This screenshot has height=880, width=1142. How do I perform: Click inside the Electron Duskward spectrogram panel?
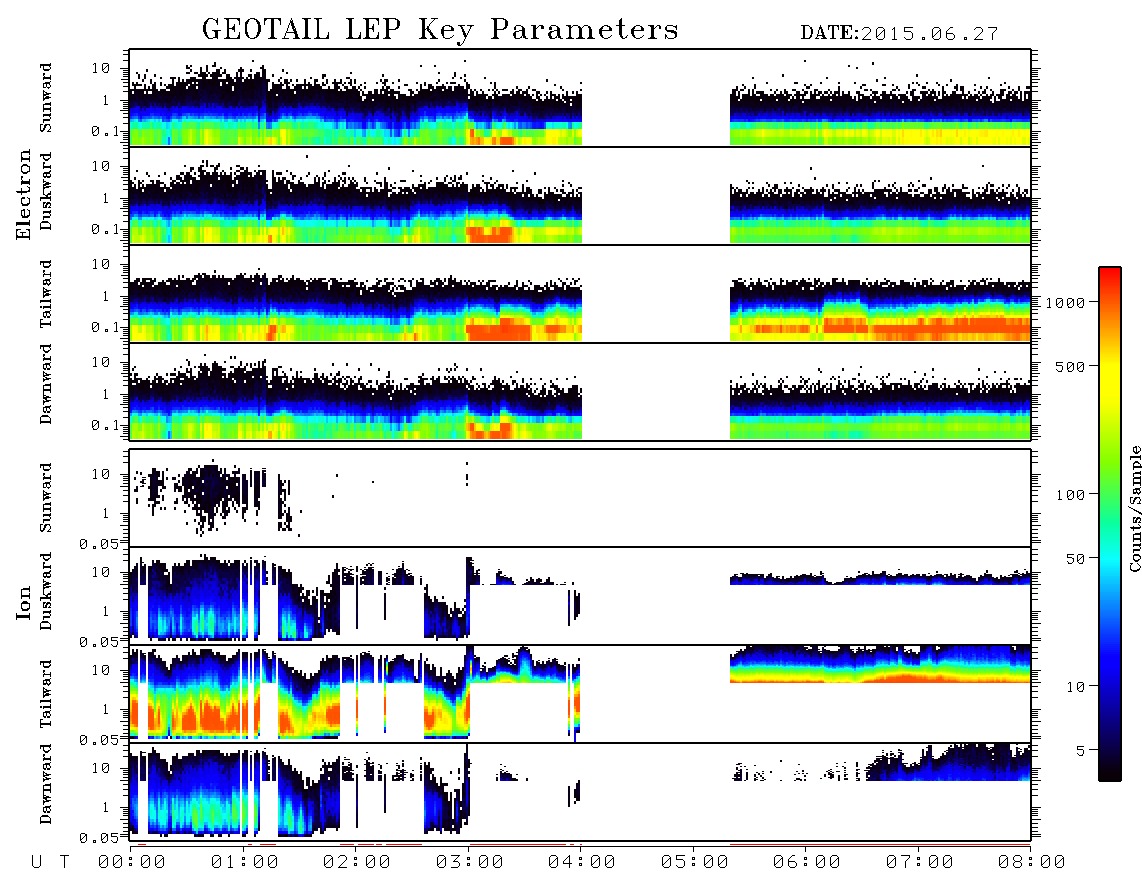coord(580,195)
